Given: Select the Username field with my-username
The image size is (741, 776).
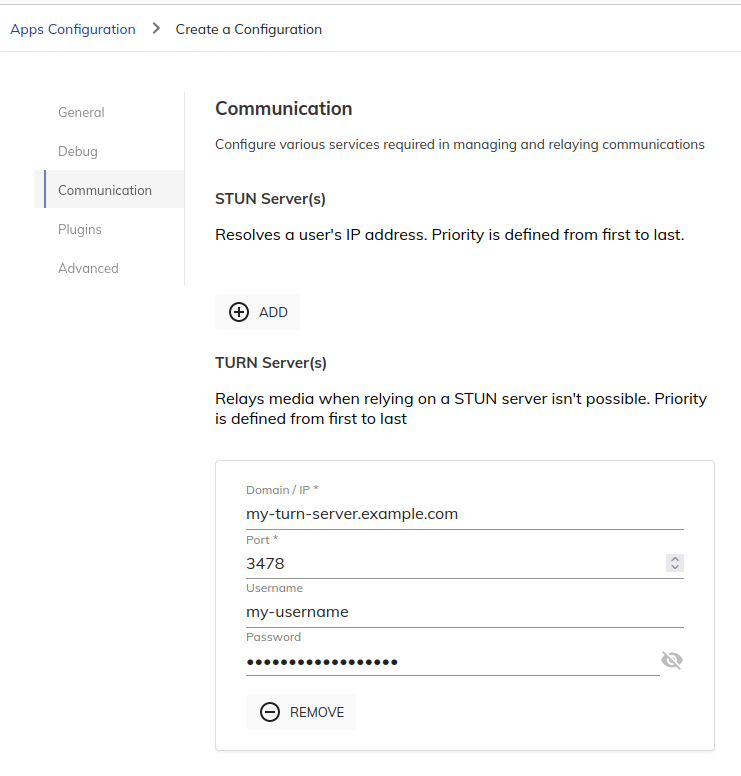Looking at the screenshot, I should [x=465, y=612].
